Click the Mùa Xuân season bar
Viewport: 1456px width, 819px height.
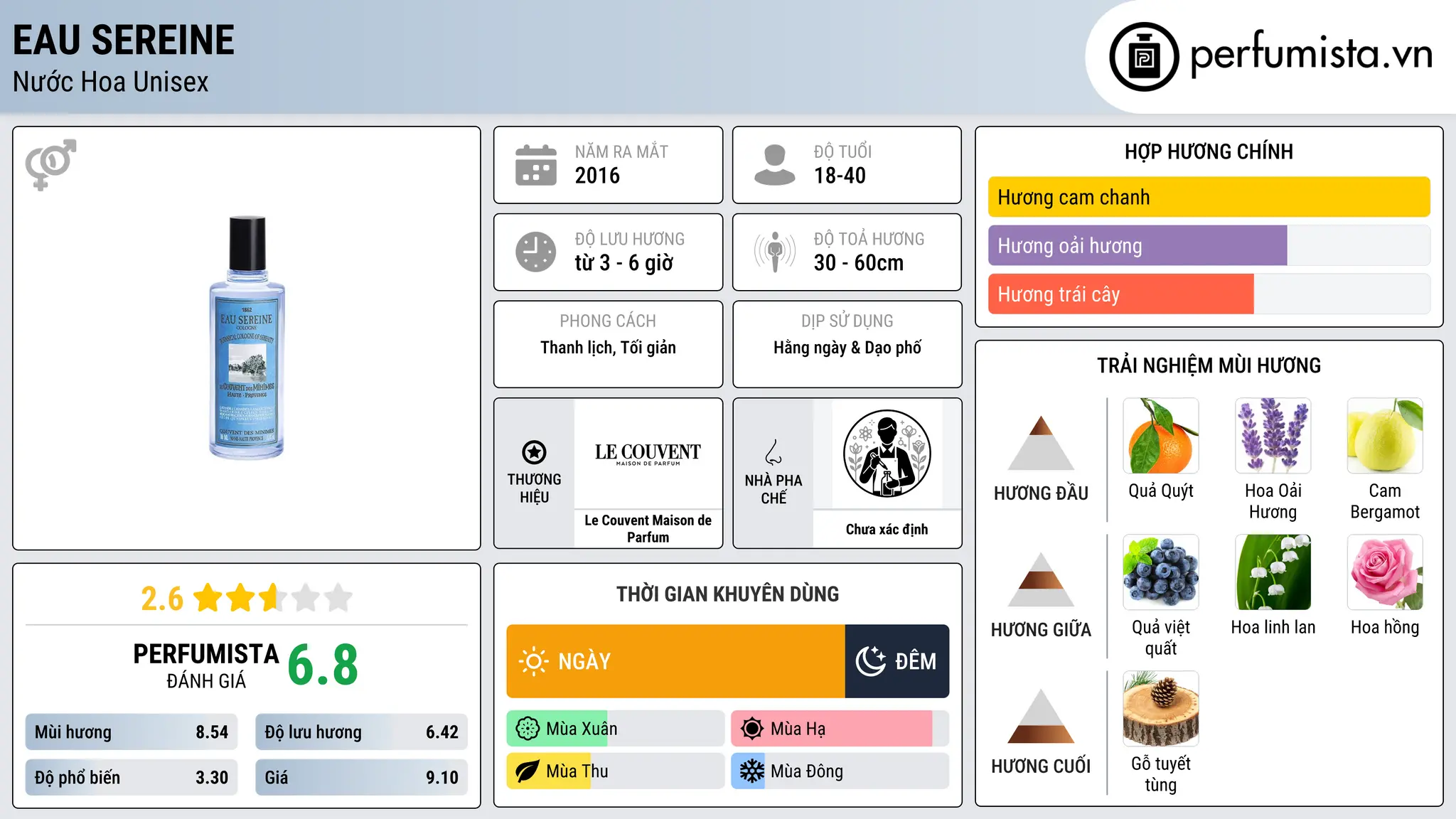(616, 729)
